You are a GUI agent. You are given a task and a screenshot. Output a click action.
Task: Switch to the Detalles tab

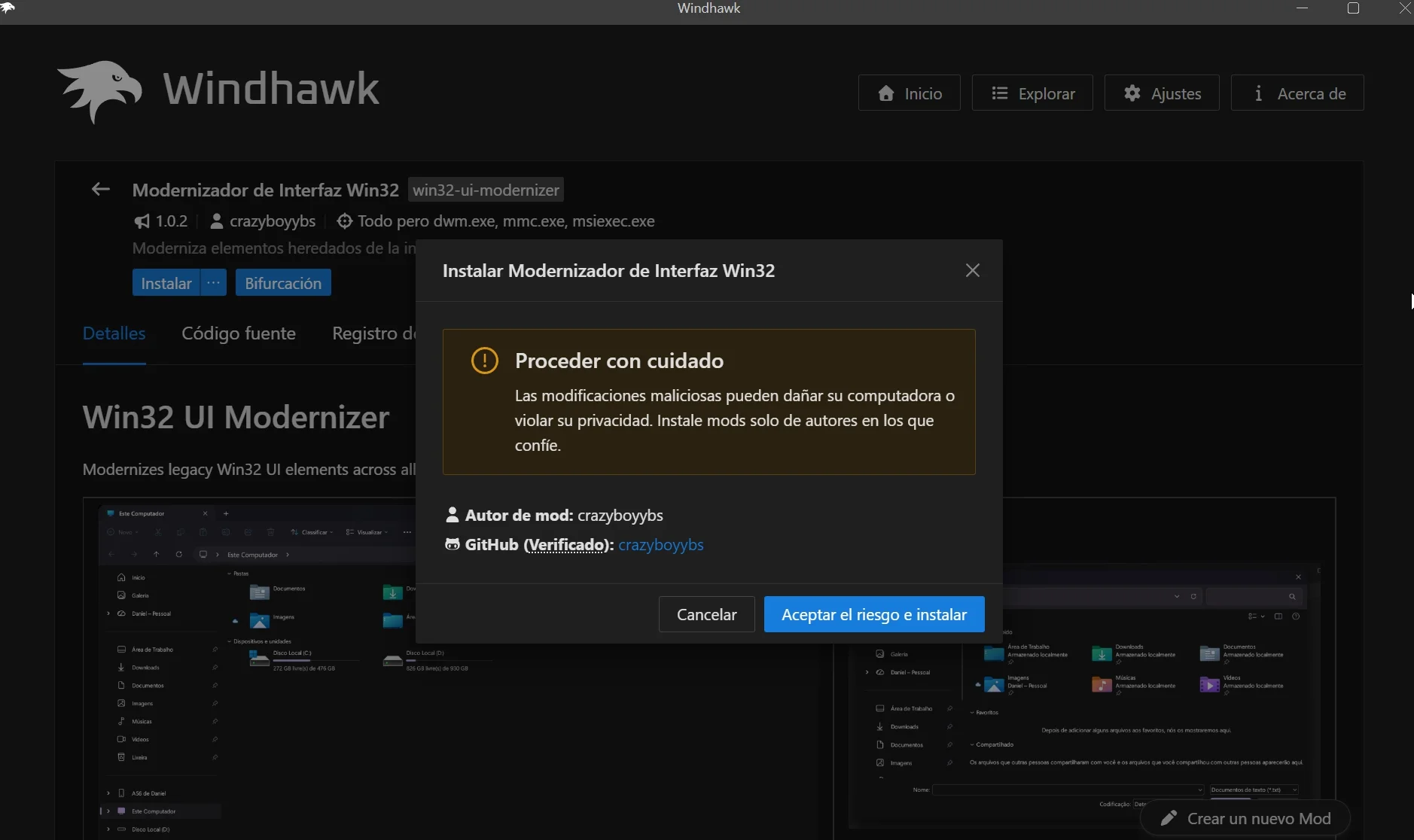114,333
